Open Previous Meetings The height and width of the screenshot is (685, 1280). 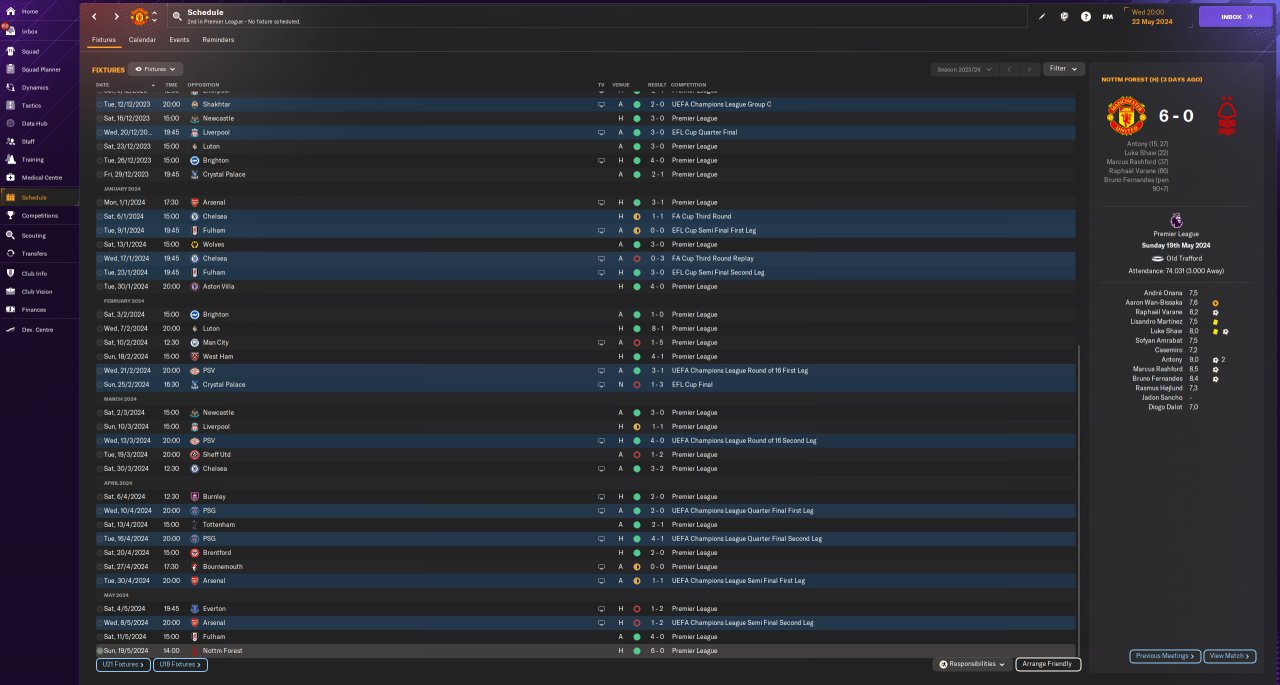(1165, 656)
